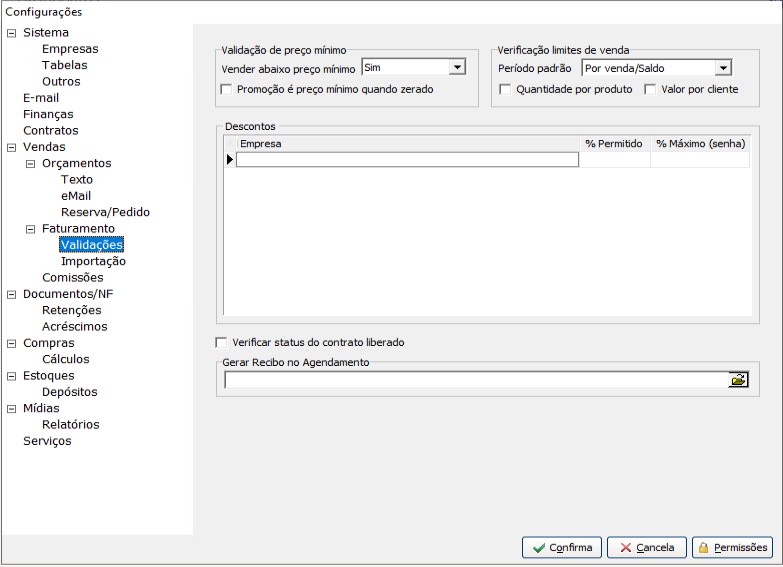Select the Faturamento tree label
Screen dimensions: 783x567
tap(78, 229)
